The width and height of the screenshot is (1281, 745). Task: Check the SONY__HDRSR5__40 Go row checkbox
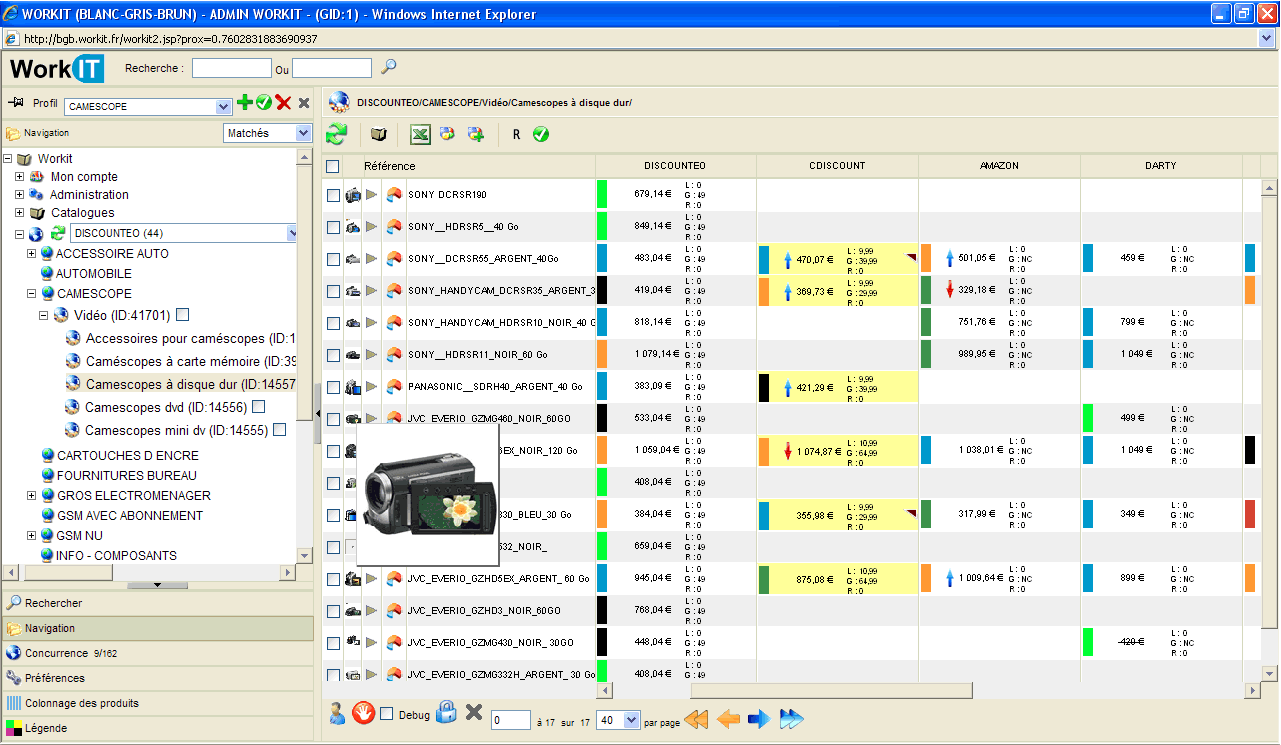tap(333, 227)
